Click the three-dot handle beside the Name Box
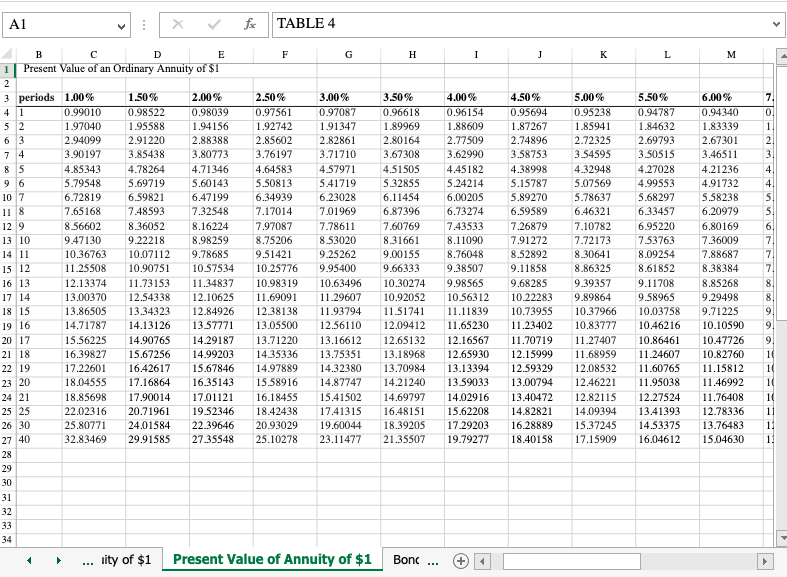 144,25
